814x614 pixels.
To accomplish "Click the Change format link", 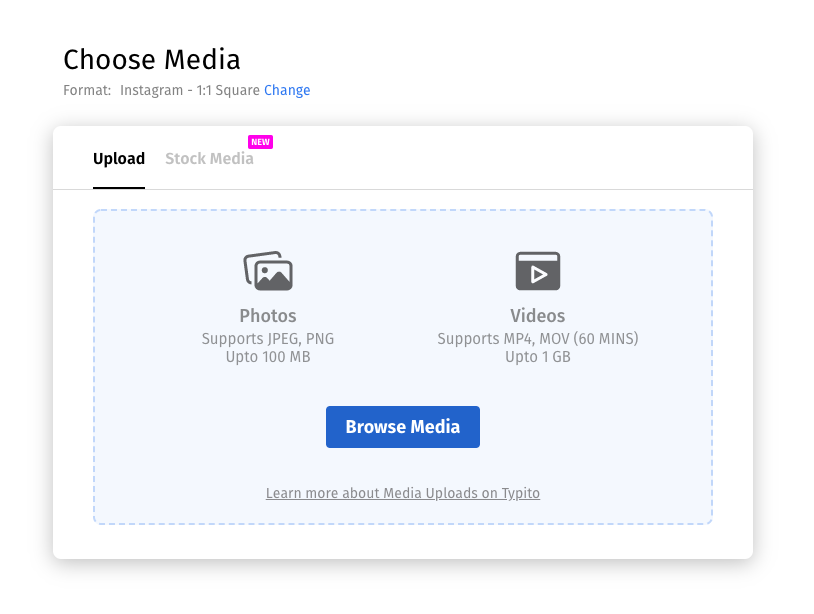I will [287, 90].
